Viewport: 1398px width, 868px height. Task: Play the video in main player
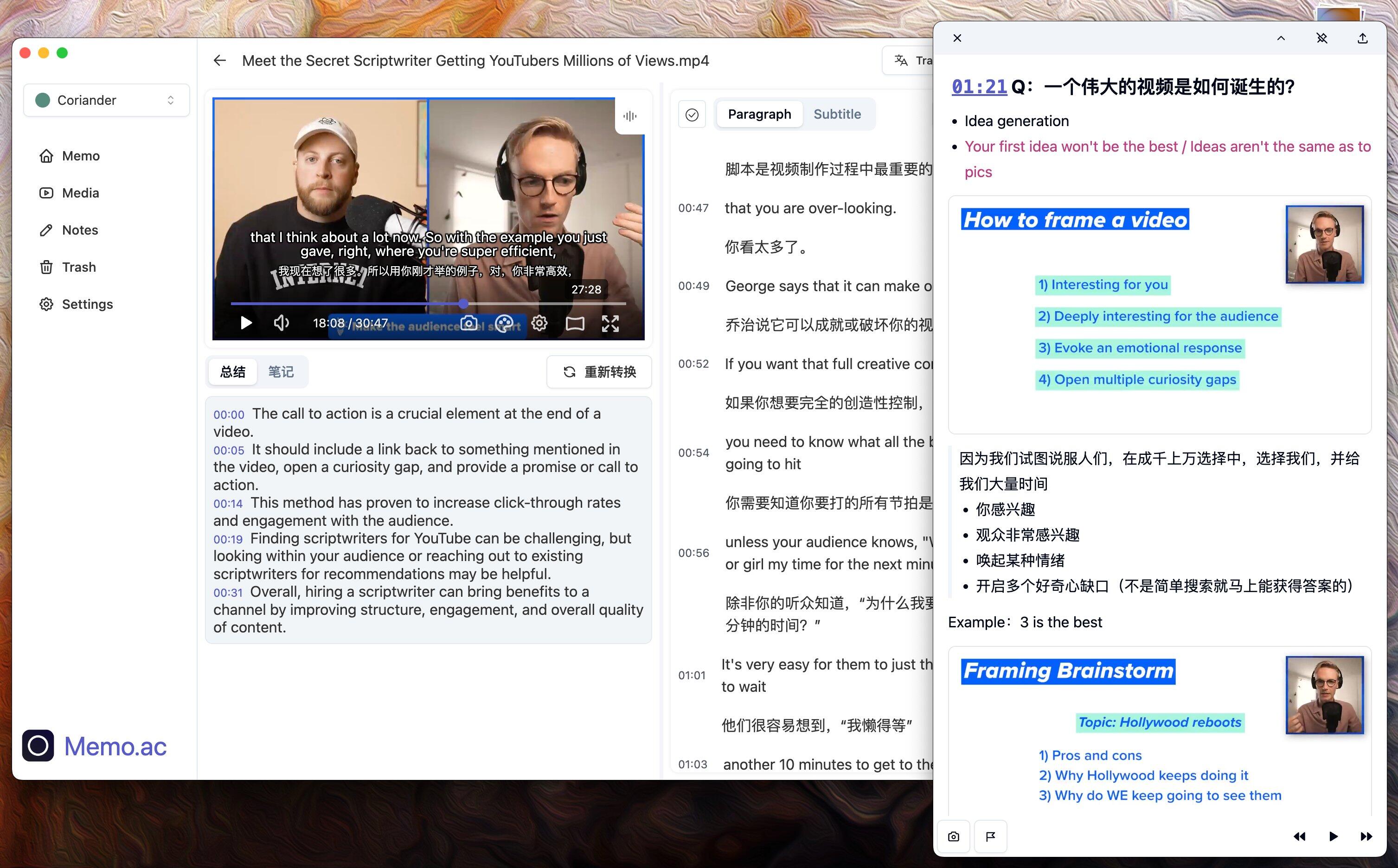(246, 323)
